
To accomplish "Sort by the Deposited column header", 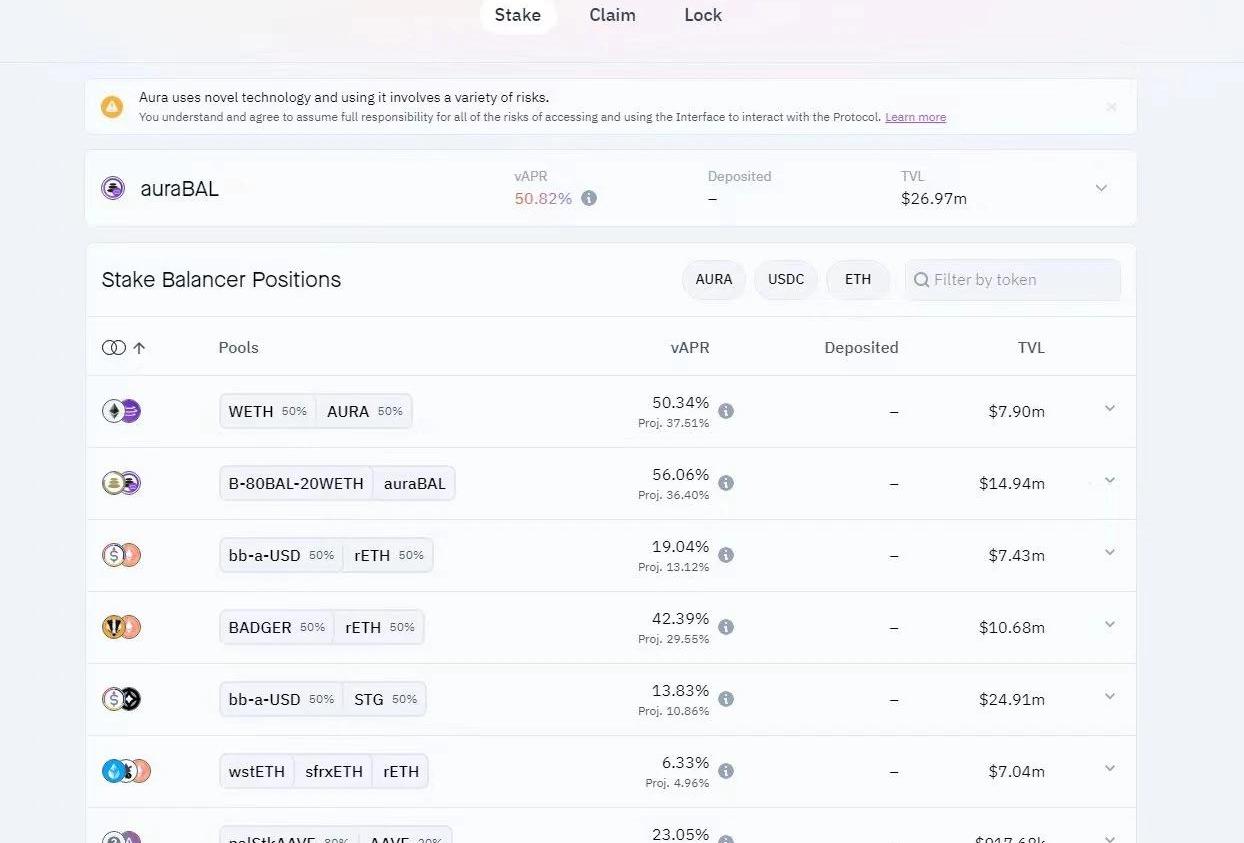I will pyautogui.click(x=861, y=348).
